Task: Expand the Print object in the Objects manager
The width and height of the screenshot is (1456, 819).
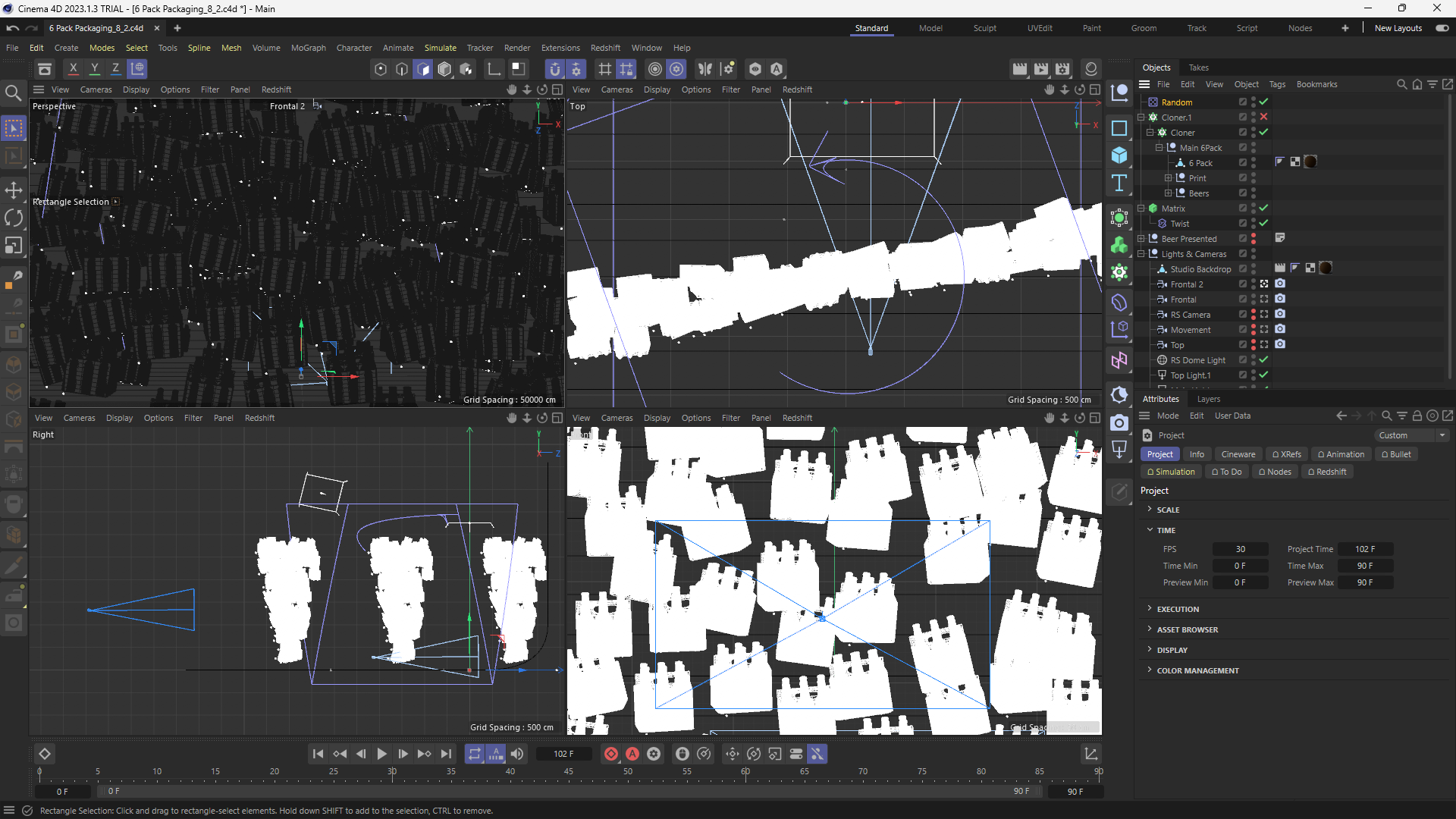Action: tap(1168, 177)
